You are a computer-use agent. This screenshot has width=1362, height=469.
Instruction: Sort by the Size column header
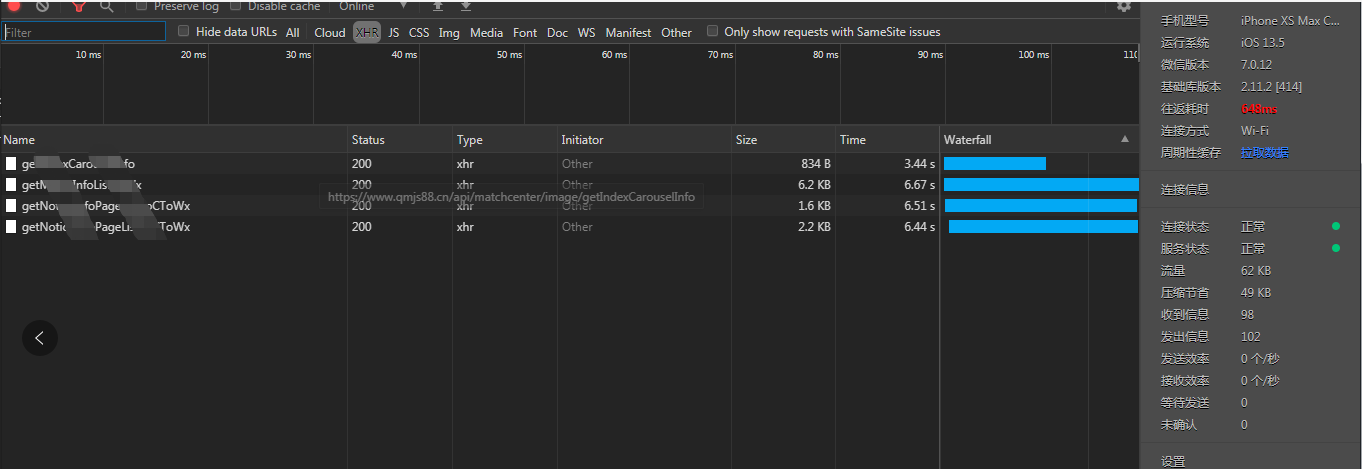[783, 140]
